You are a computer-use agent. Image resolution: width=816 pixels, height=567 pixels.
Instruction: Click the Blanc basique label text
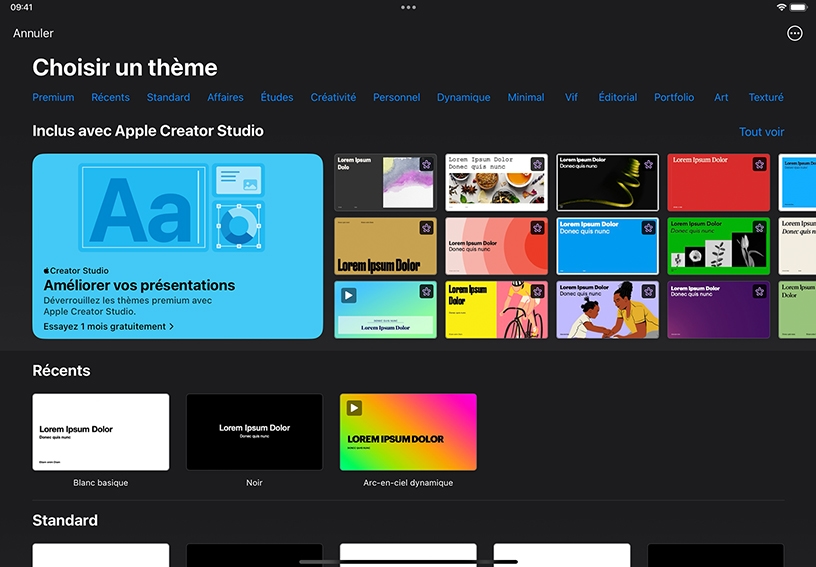[100, 483]
